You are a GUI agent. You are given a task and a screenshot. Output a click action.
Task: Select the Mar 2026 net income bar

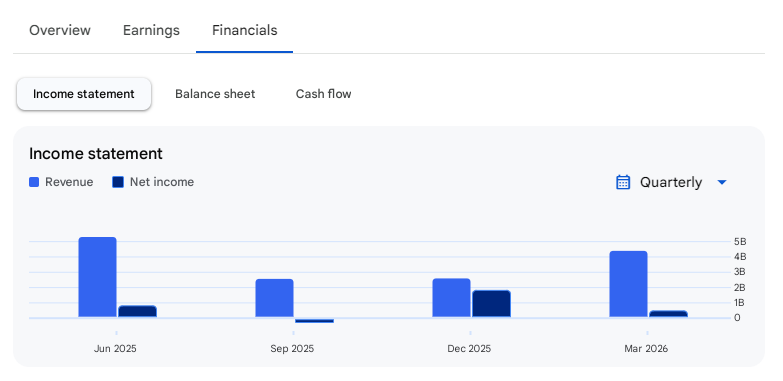(668, 314)
